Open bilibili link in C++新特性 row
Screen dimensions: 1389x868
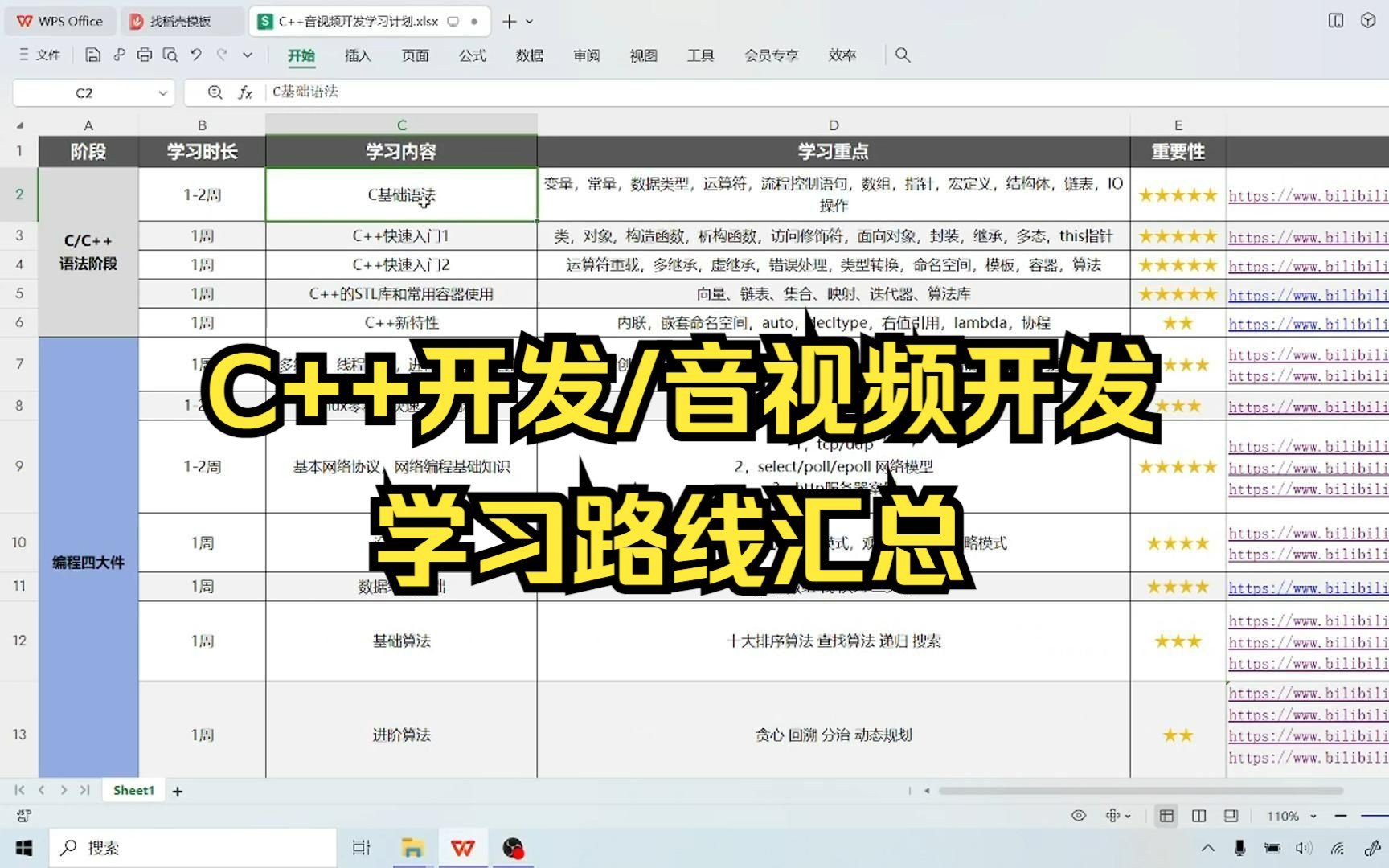tap(1308, 324)
